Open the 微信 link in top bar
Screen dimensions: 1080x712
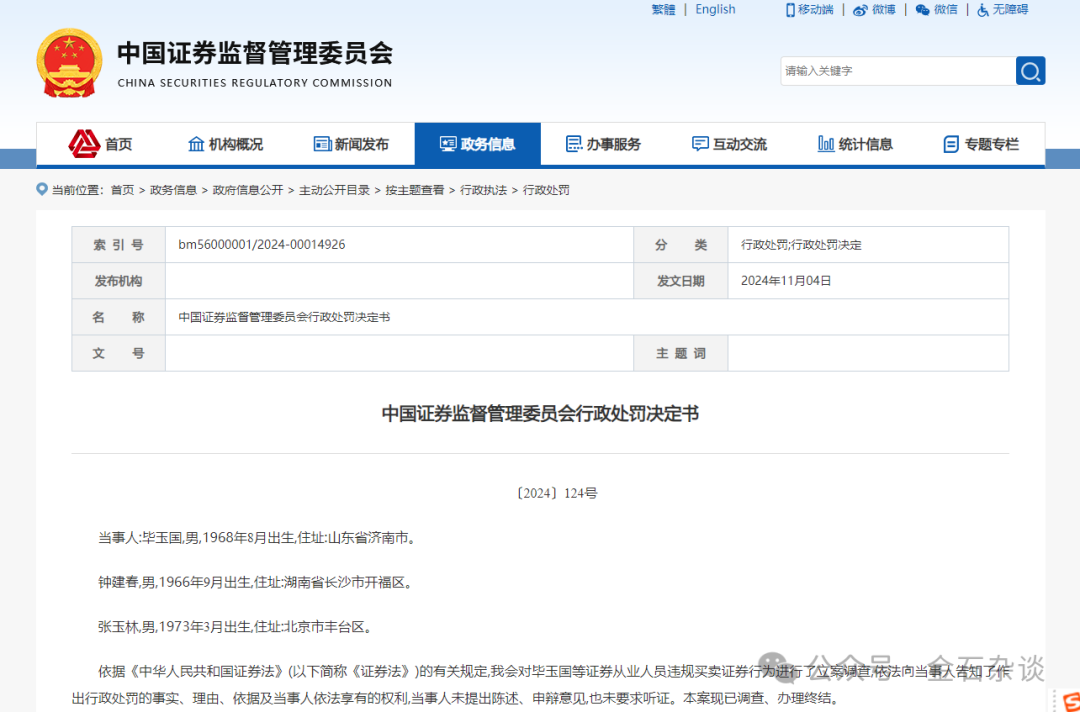946,10
